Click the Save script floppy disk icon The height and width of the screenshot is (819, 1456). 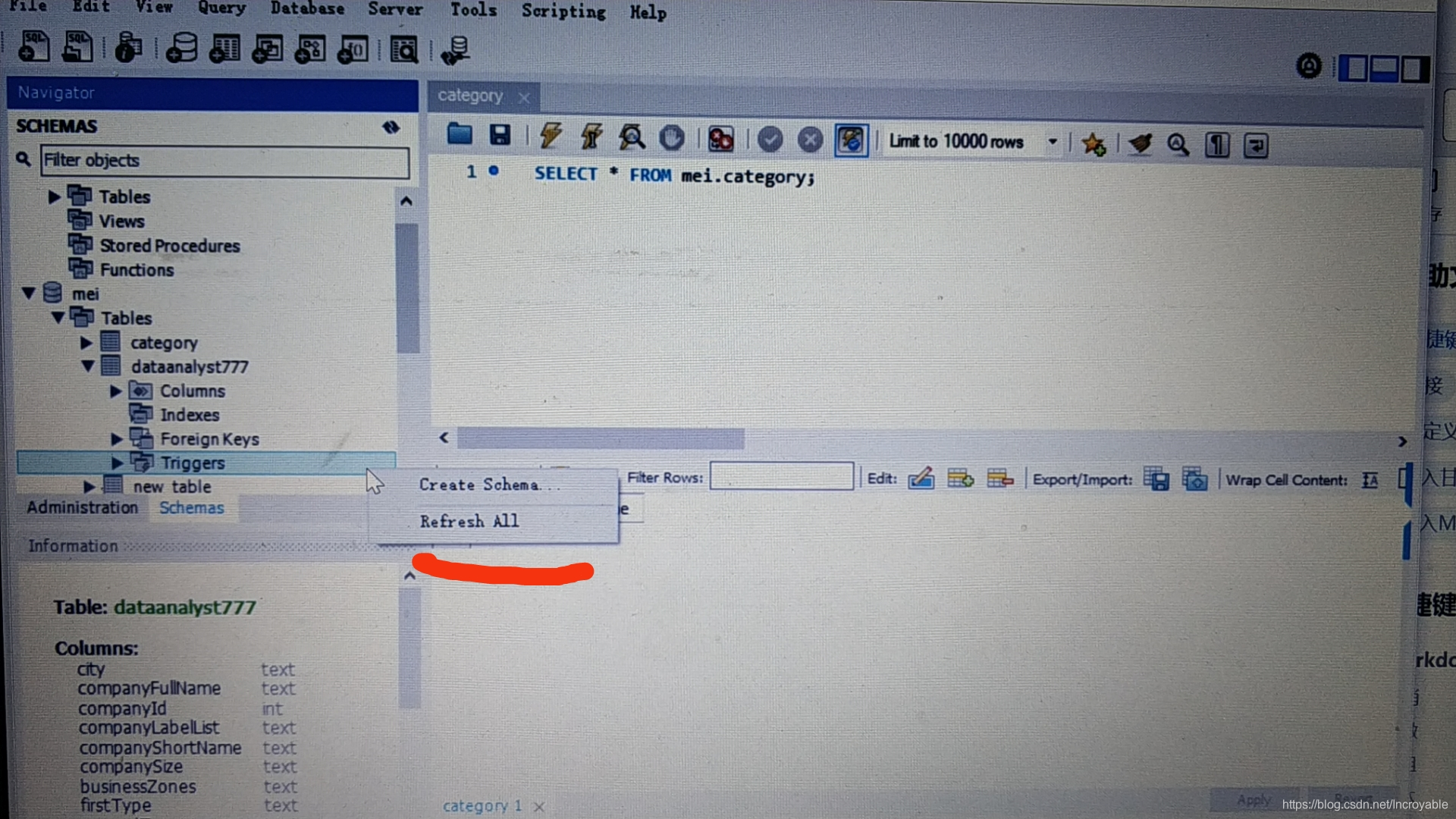(500, 135)
